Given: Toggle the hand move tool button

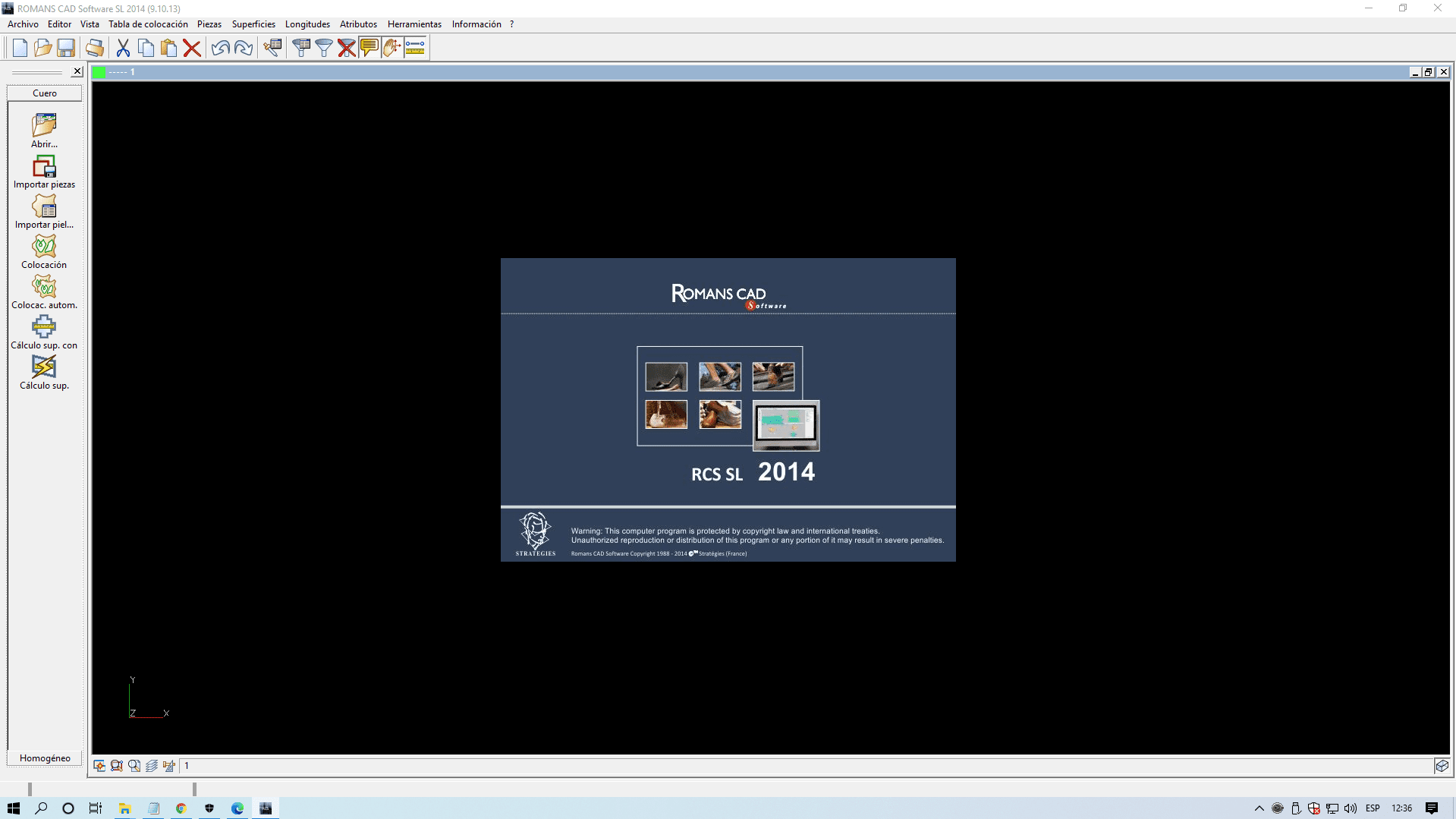Looking at the screenshot, I should (x=392, y=48).
